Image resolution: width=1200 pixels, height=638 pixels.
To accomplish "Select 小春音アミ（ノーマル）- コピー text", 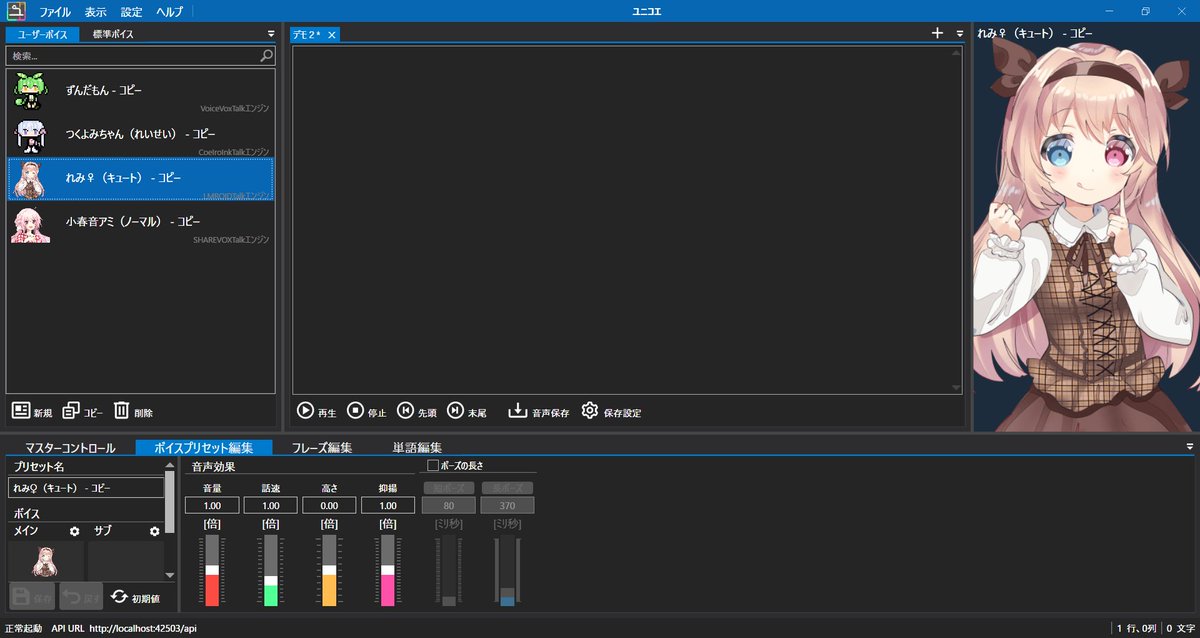I will coord(133,222).
